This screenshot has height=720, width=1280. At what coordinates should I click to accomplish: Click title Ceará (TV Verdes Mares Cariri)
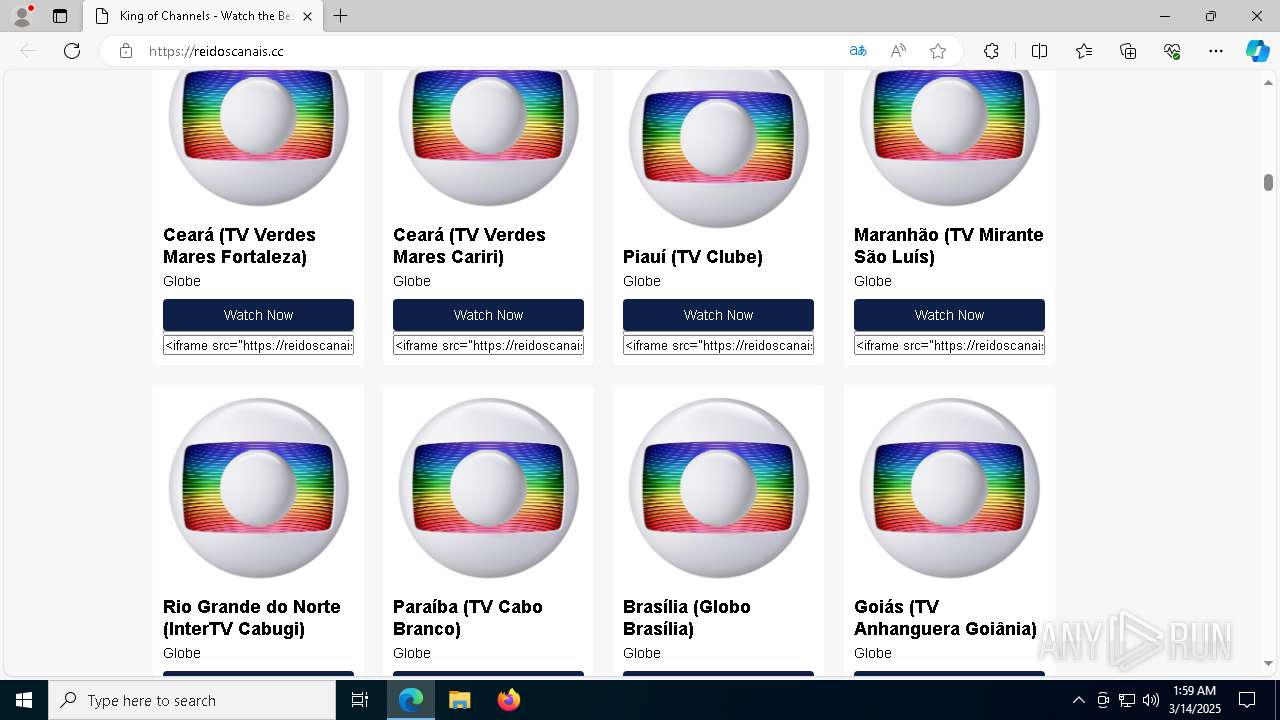point(469,246)
